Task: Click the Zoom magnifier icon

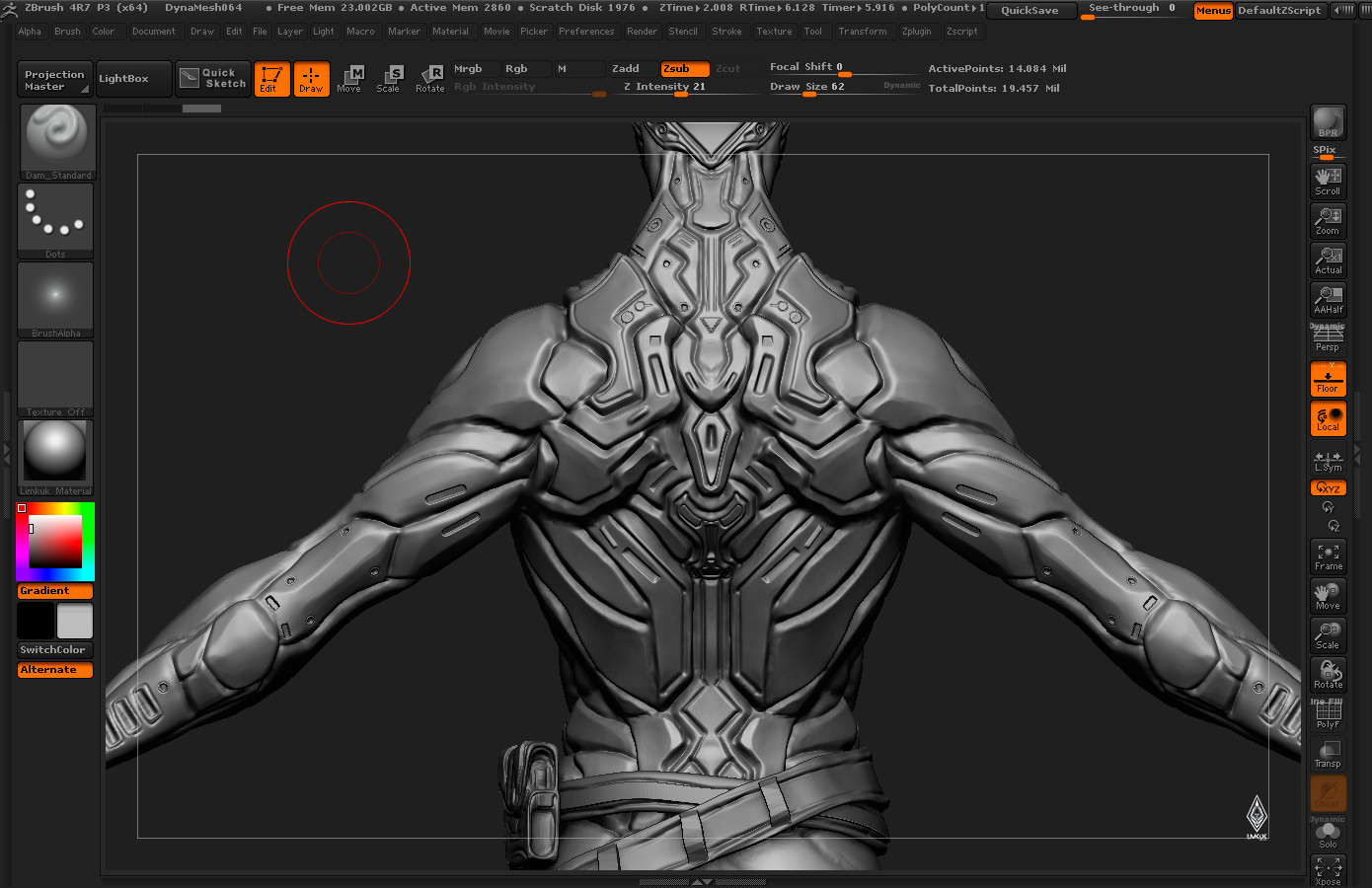Action: [x=1328, y=220]
